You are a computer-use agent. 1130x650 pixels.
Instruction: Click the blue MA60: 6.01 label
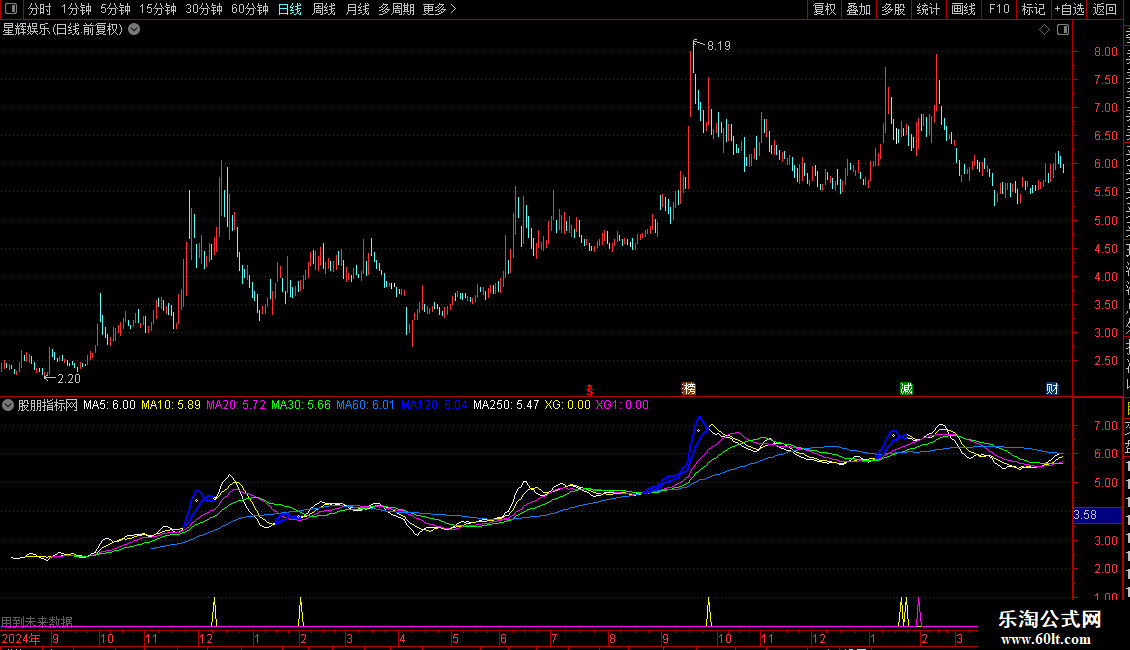click(x=365, y=405)
